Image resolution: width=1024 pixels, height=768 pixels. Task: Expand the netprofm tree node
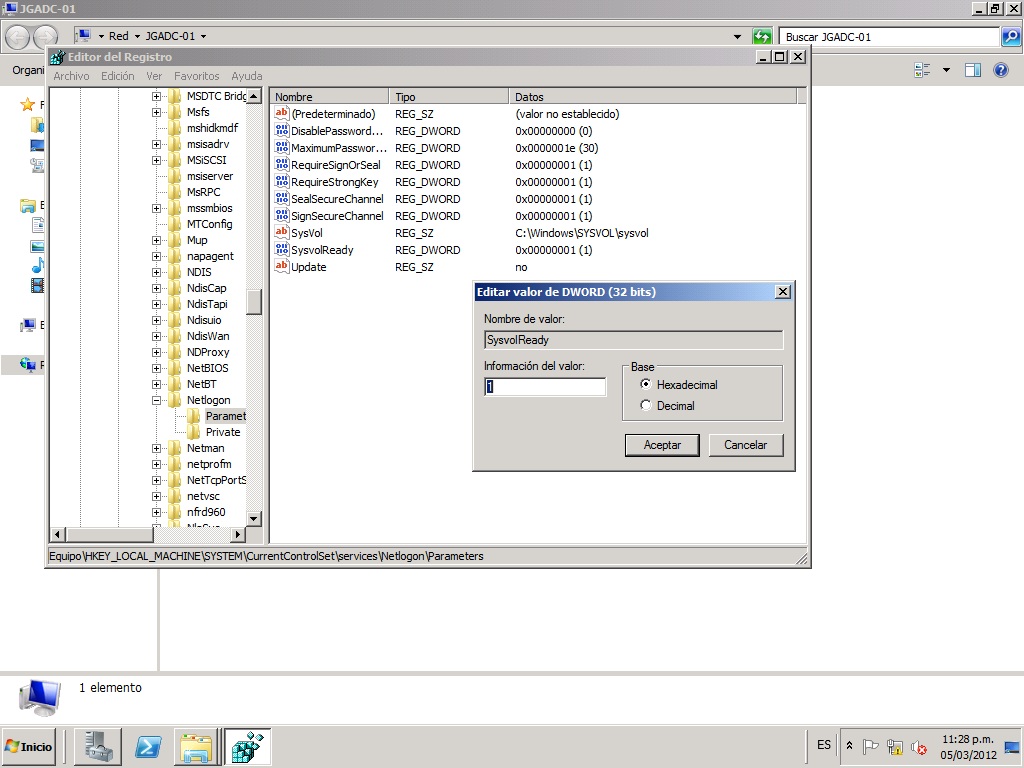(156, 464)
